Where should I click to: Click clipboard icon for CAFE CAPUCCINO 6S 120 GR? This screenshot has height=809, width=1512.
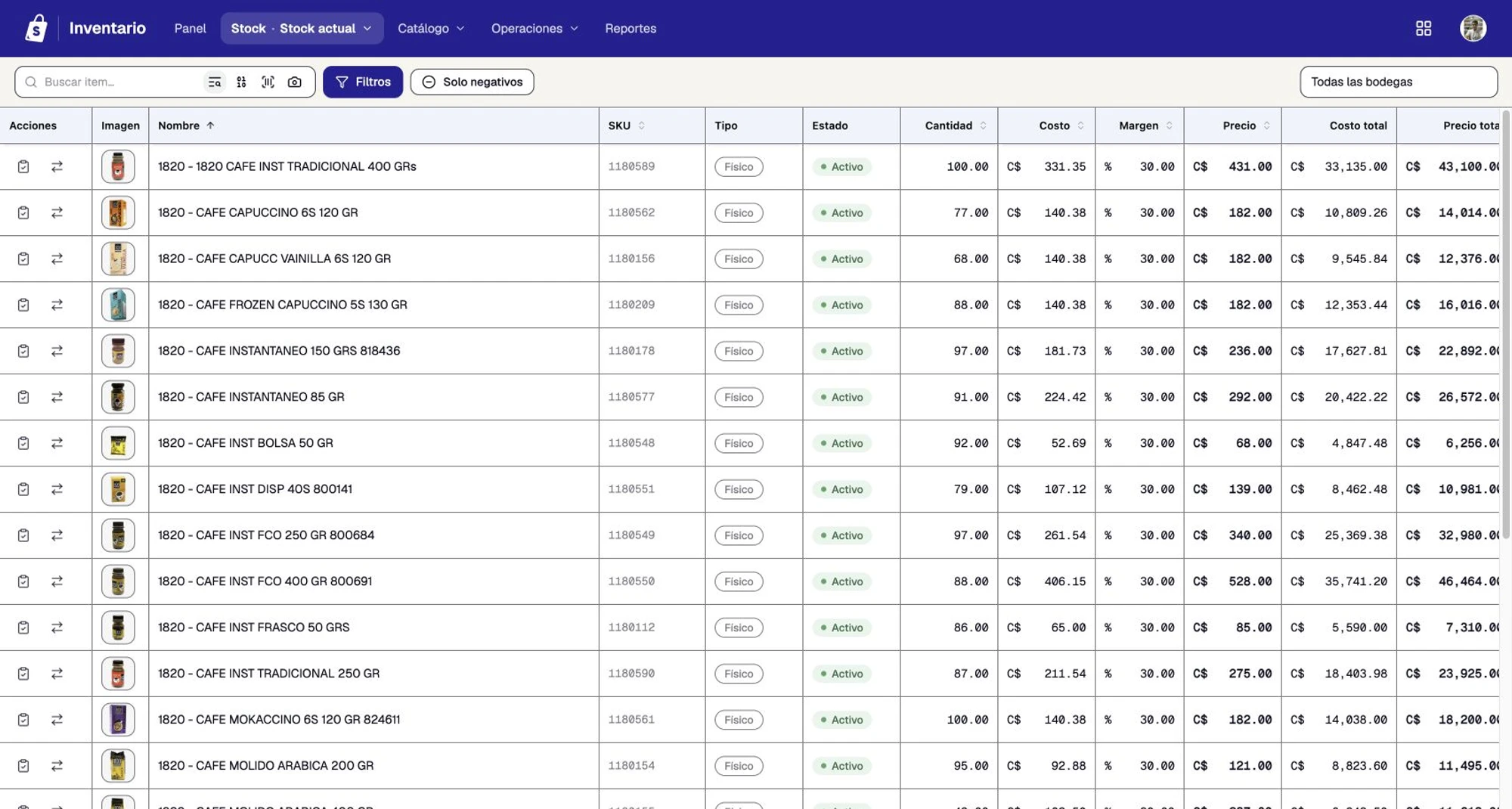click(23, 212)
